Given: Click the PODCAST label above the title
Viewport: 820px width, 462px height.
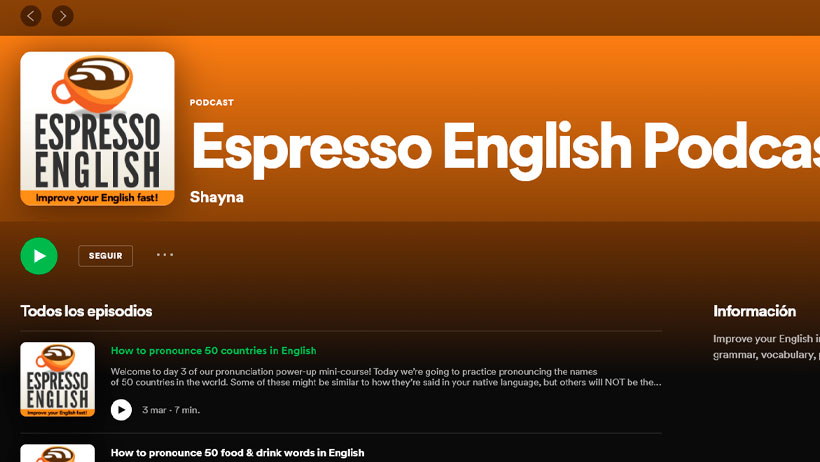Looking at the screenshot, I should (x=212, y=103).
